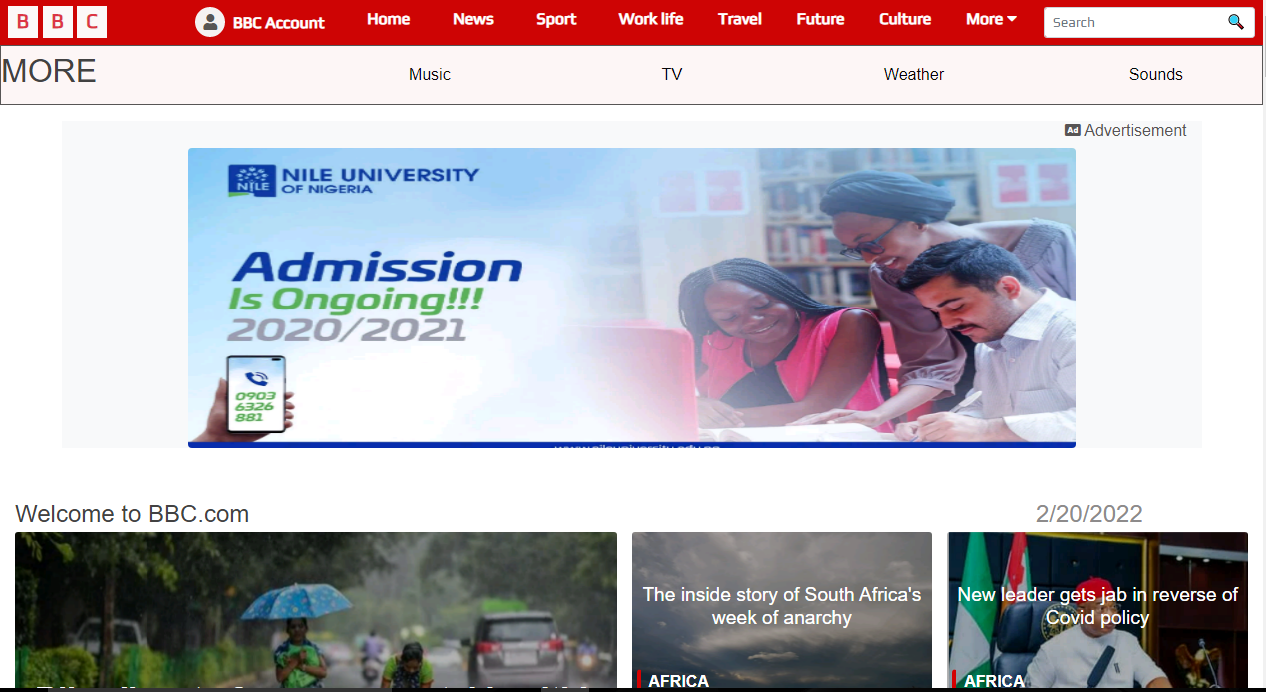Open 'New leader gets jab in reverse of Covid policy'
This screenshot has height=692, width=1266.
1098,606
